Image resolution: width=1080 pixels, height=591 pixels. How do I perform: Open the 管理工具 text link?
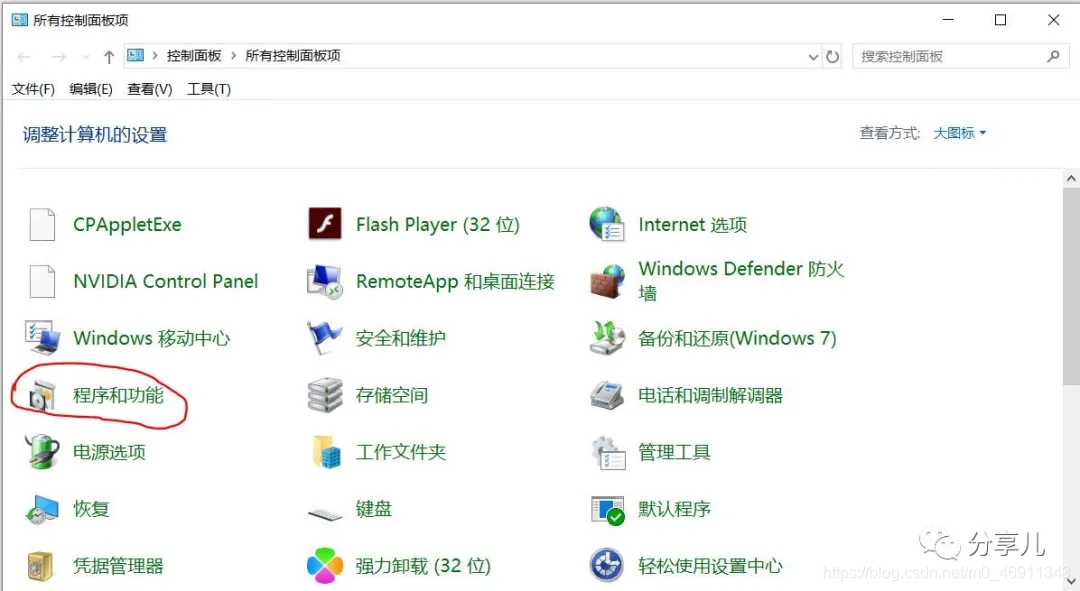tap(674, 453)
